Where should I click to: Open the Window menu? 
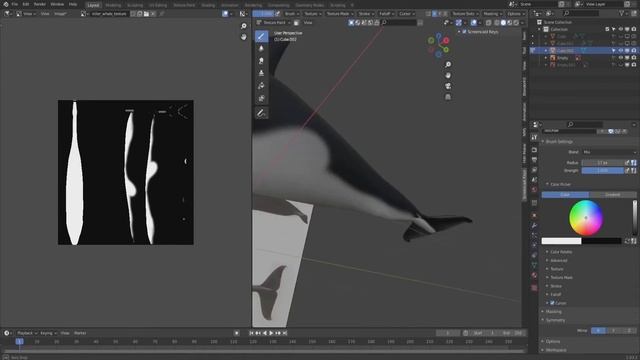[x=57, y=4]
